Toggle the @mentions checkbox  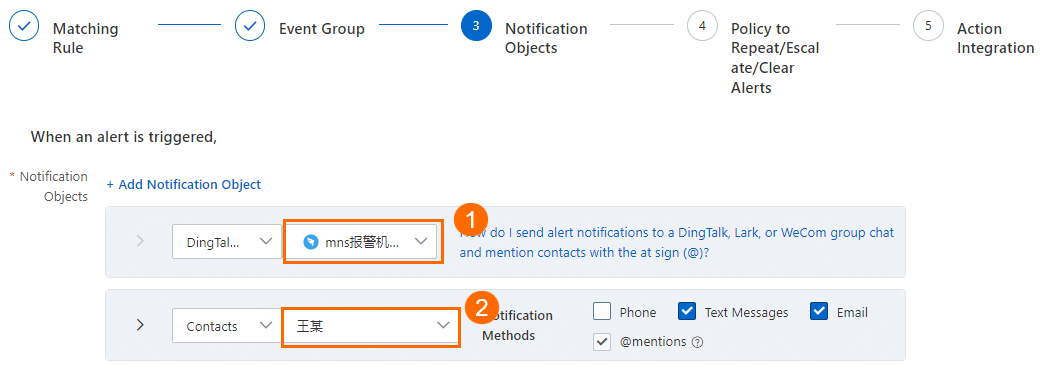pyautogui.click(x=602, y=342)
